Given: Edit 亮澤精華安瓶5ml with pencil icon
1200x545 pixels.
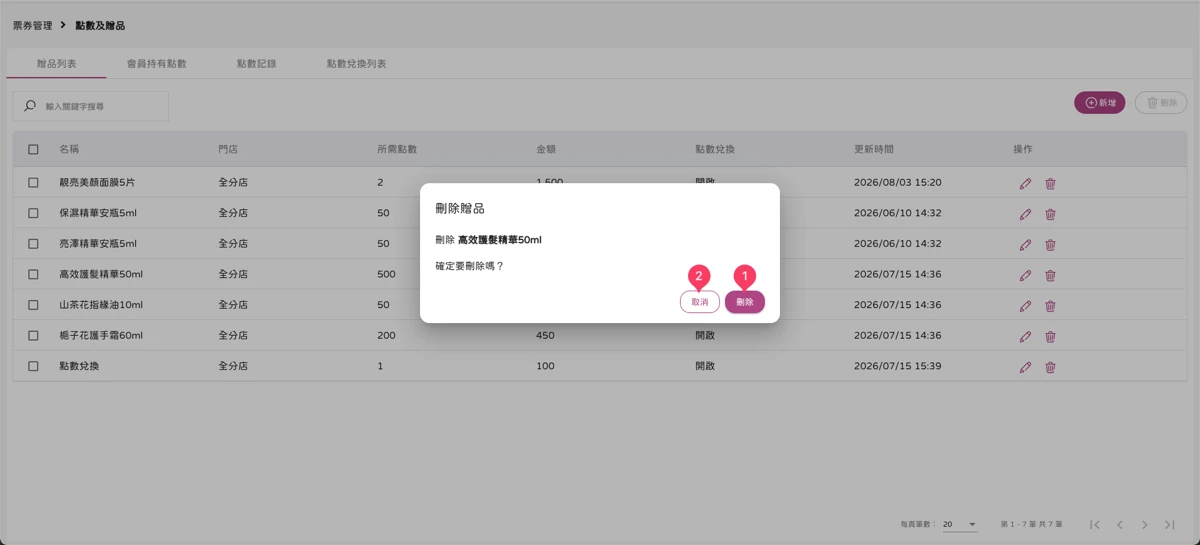Looking at the screenshot, I should click(x=1025, y=244).
